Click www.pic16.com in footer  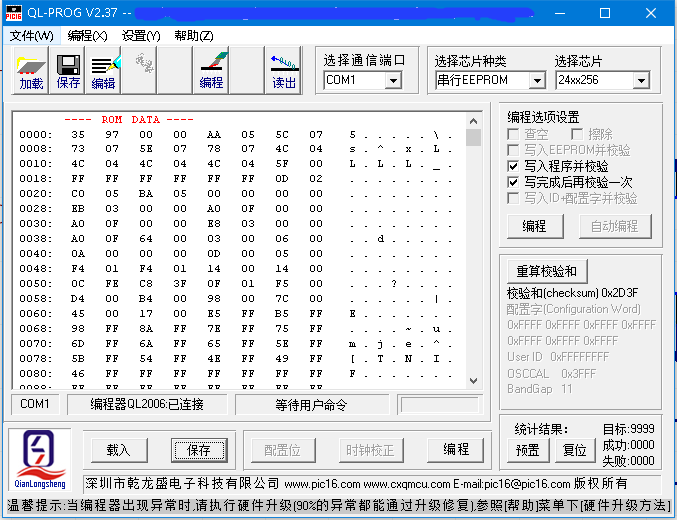click(x=322, y=484)
